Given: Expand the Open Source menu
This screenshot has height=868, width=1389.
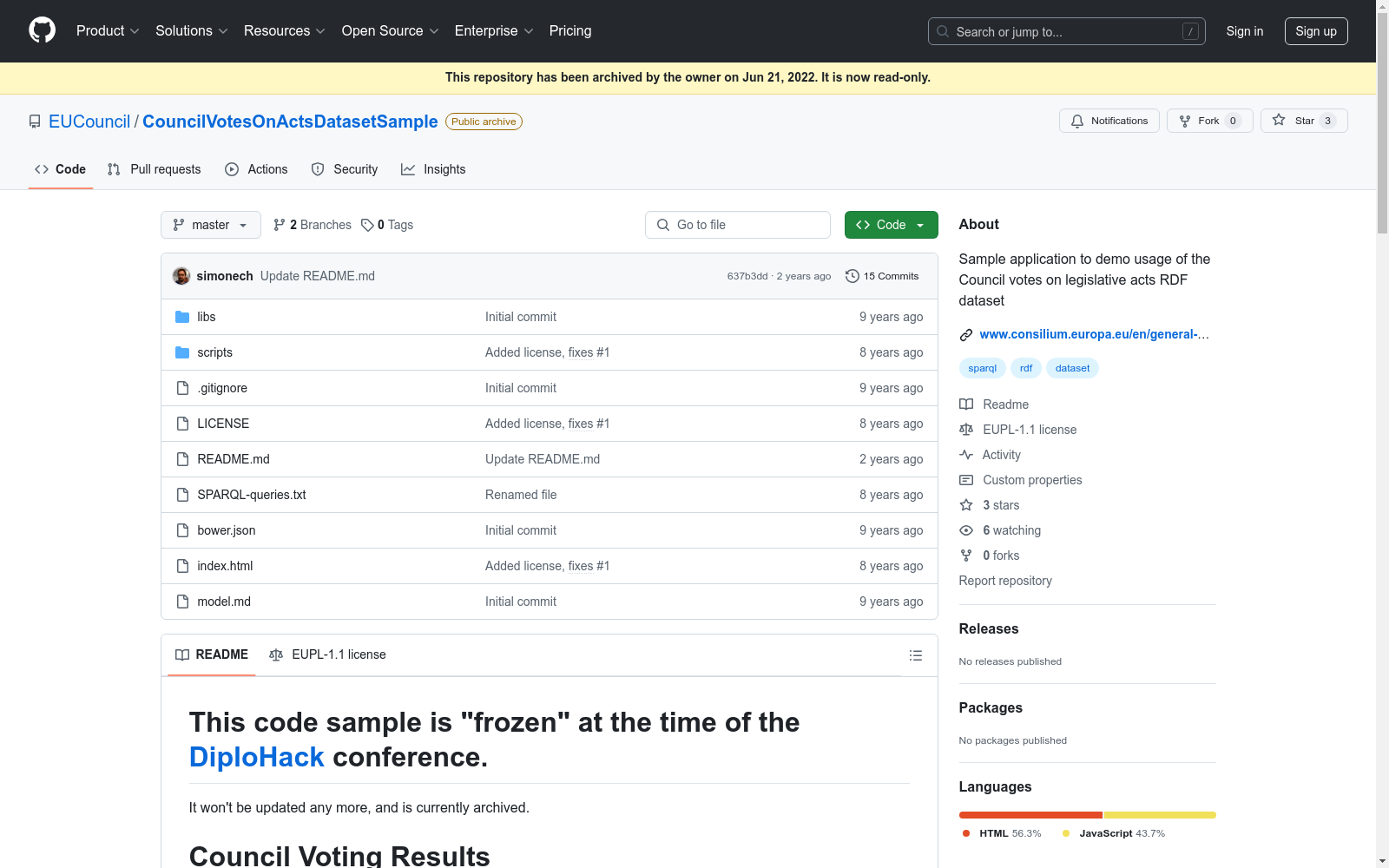Looking at the screenshot, I should click(391, 31).
